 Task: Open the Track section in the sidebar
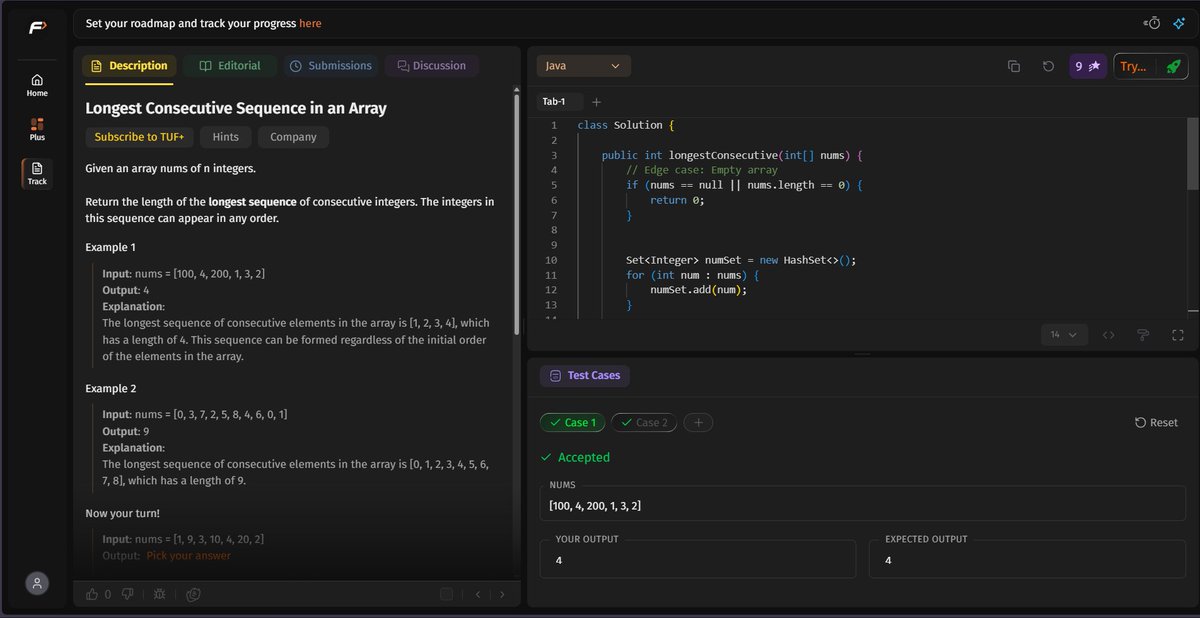pos(37,174)
